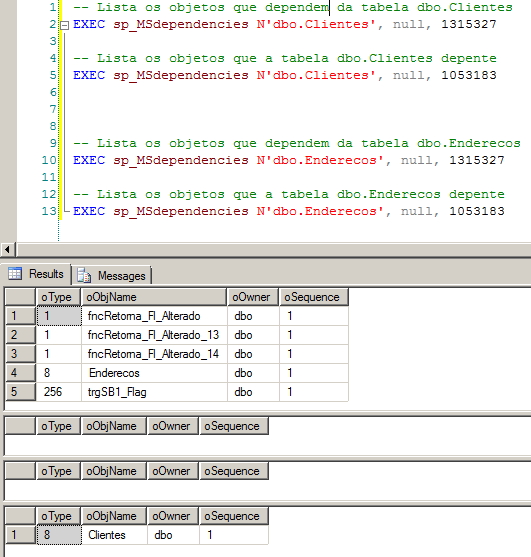Select row 4 header containing Enderecos

tap(21, 373)
